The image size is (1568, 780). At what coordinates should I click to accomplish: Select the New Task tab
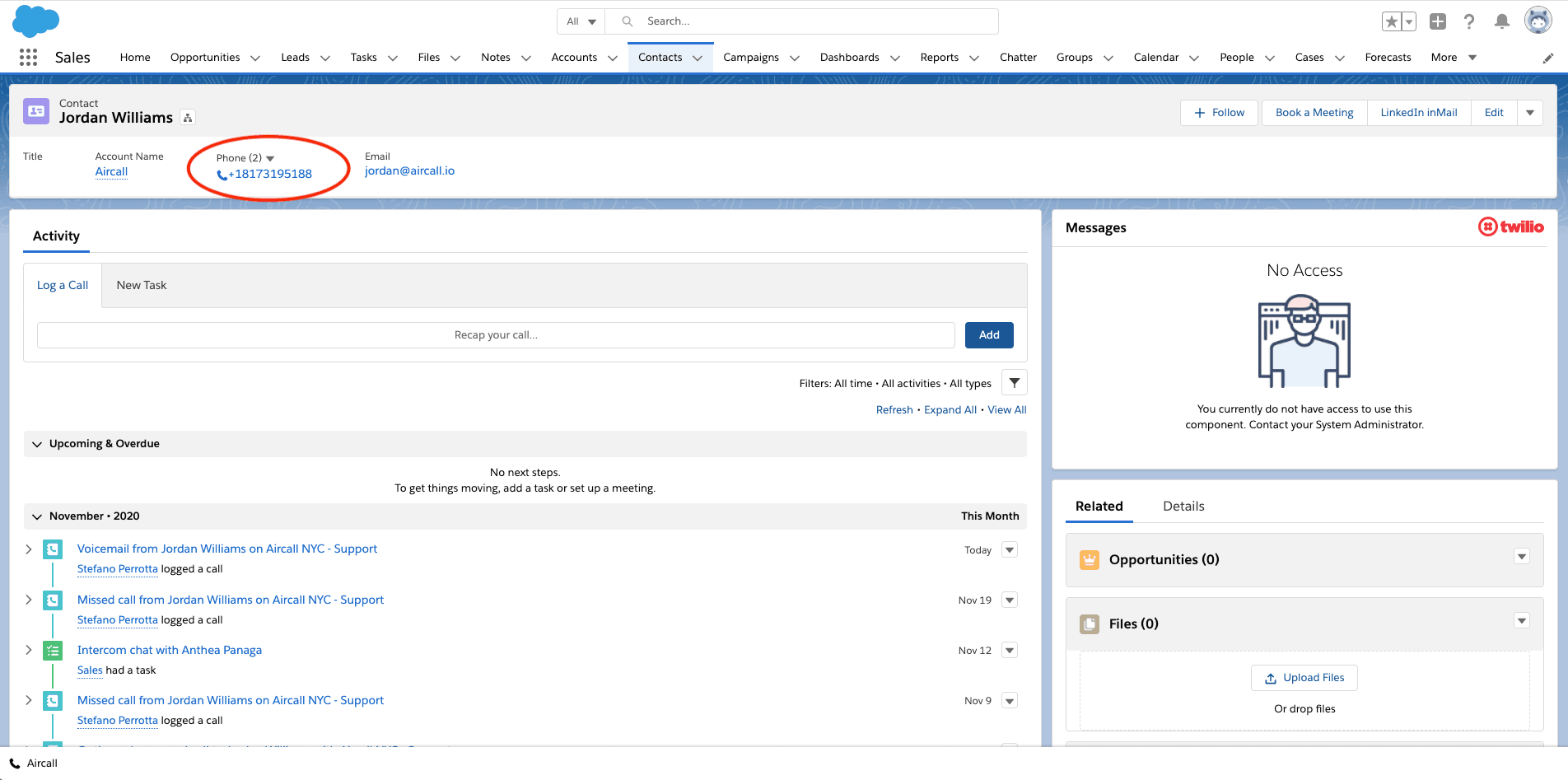click(x=142, y=286)
